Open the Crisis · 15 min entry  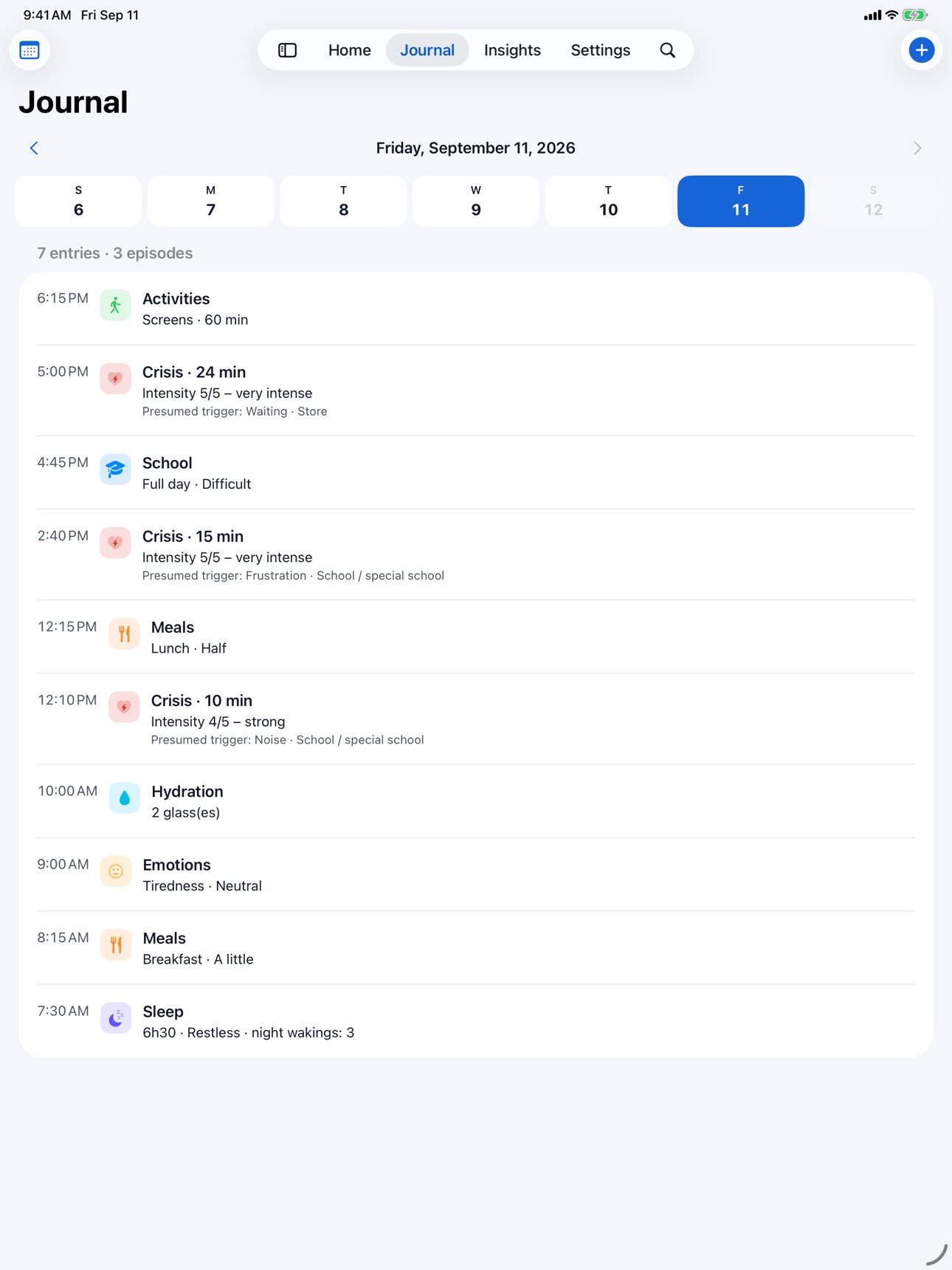pyautogui.click(x=476, y=555)
